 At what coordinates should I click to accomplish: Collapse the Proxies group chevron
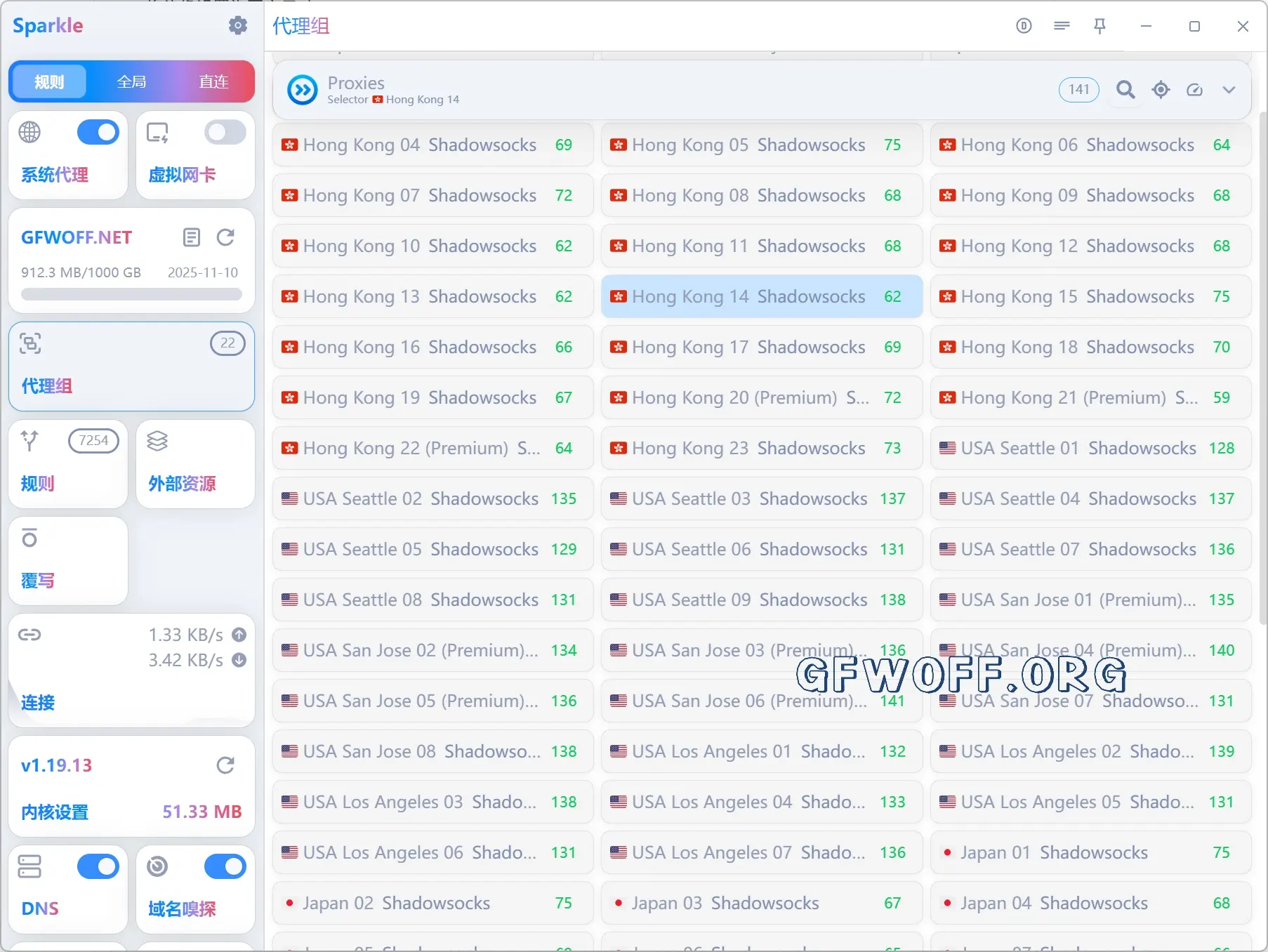(x=1229, y=90)
